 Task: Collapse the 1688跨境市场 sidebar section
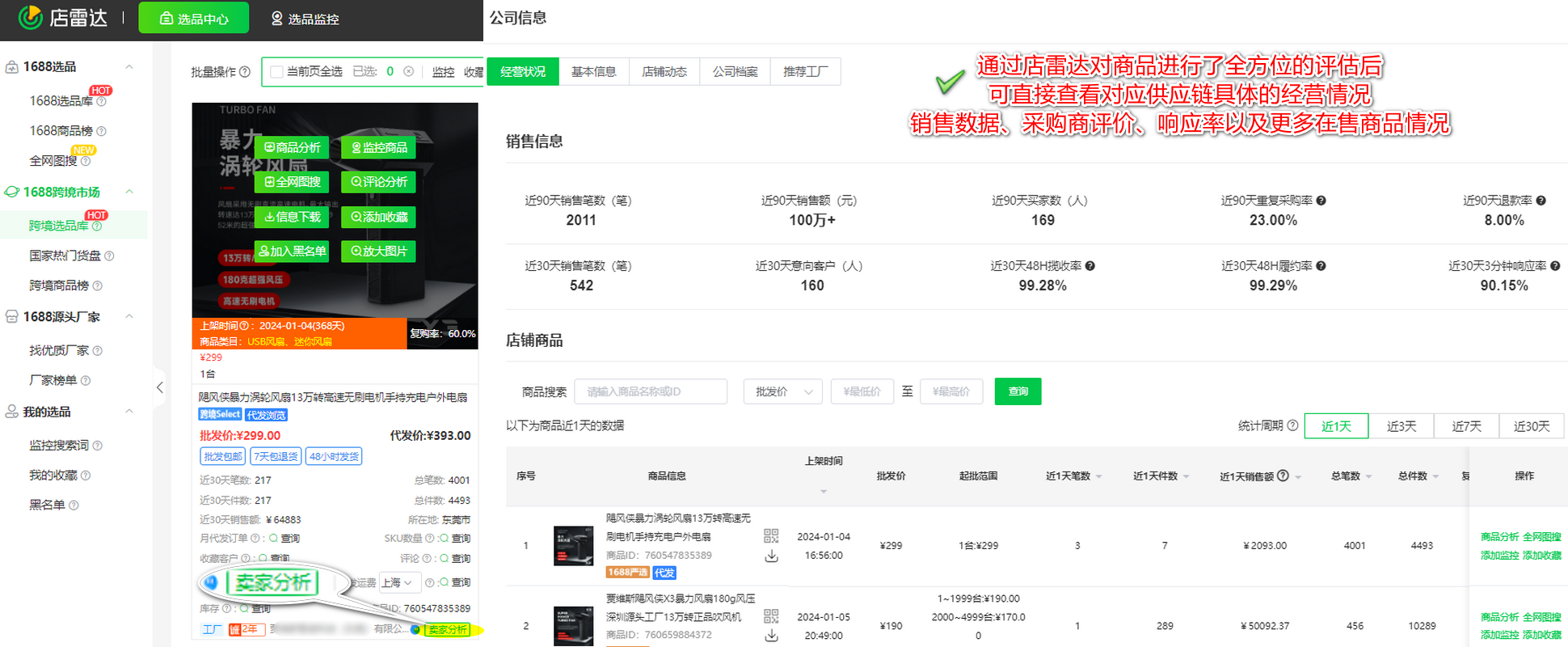pyautogui.click(x=129, y=192)
